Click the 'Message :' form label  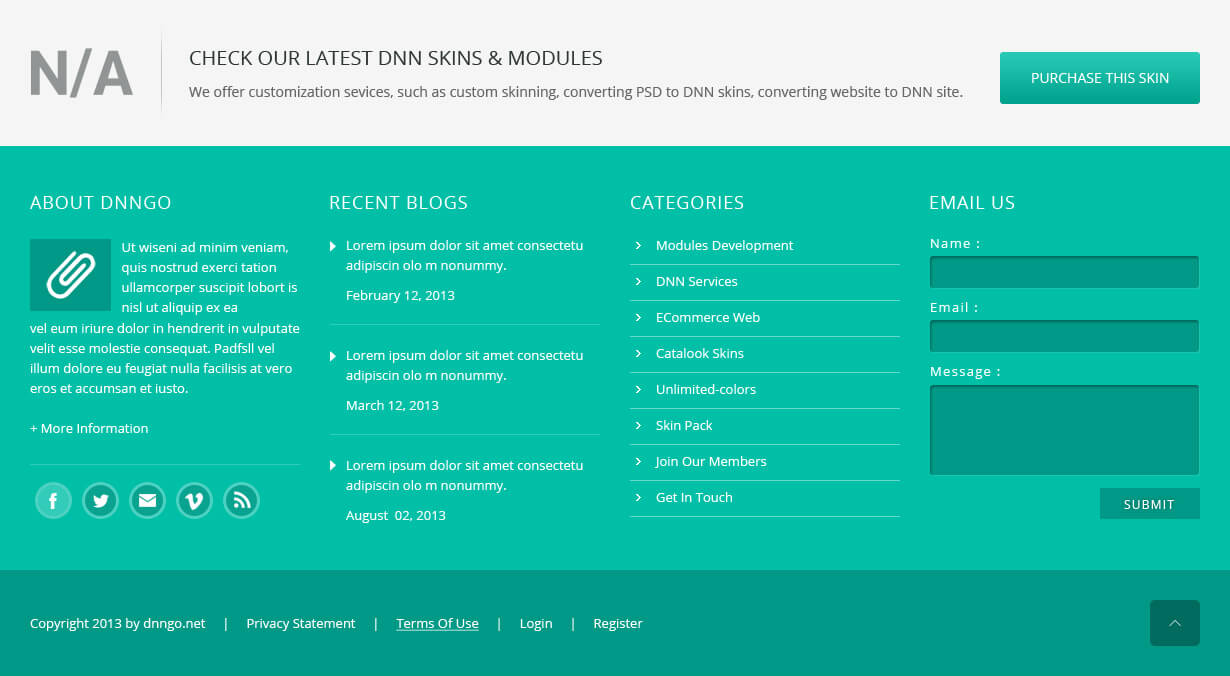[965, 371]
